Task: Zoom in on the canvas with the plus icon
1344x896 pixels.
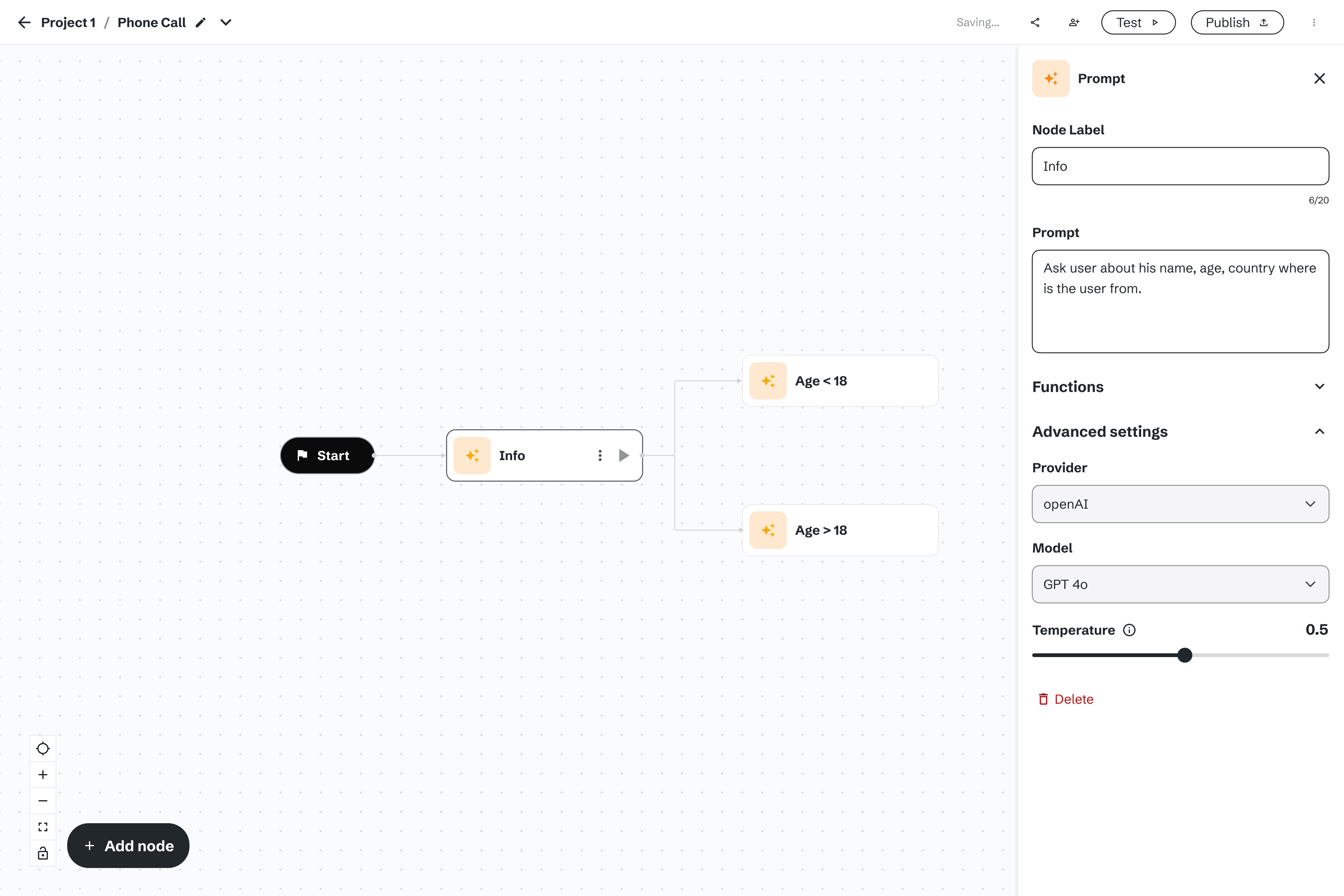Action: point(43,775)
